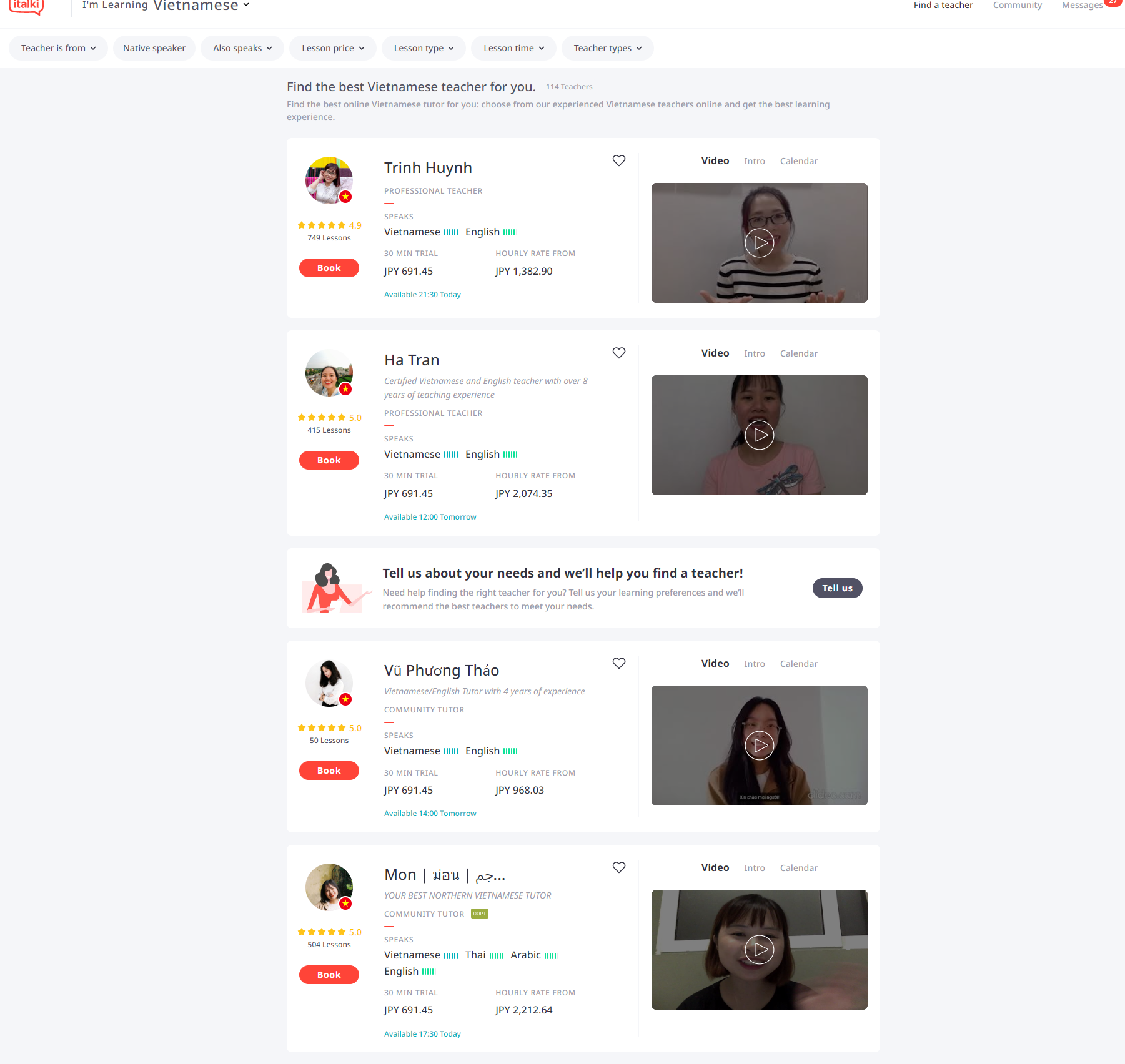This screenshot has width=1125, height=1064.
Task: Open Ha Tran's profile name
Action: pos(412,360)
